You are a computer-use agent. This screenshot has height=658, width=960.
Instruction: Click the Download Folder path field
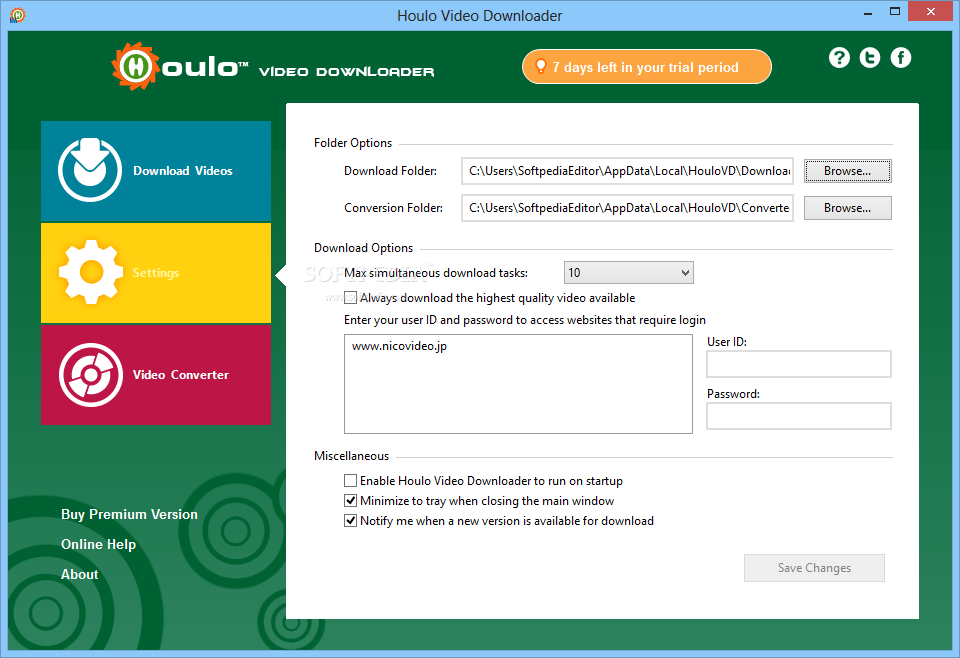tap(628, 171)
